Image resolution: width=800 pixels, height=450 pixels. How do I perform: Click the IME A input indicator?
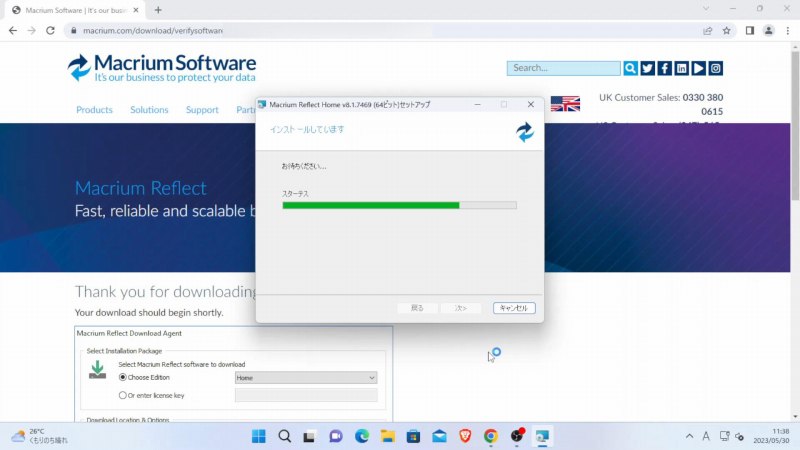[x=706, y=436]
